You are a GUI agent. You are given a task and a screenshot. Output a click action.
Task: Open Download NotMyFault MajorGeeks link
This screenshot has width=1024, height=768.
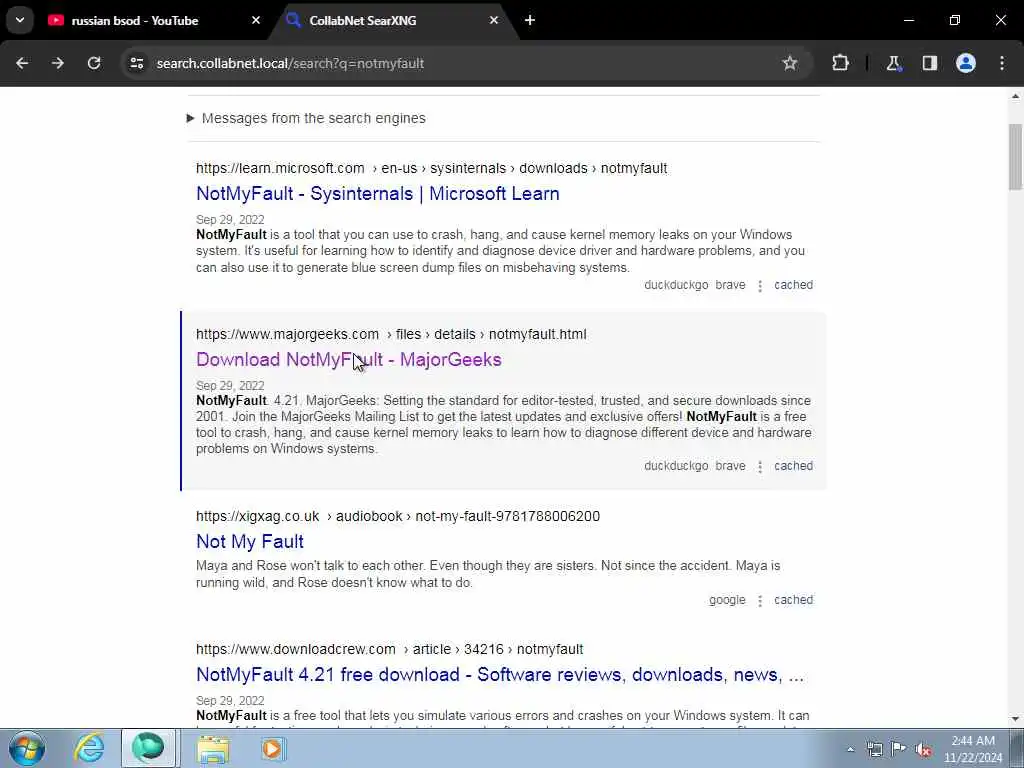click(x=349, y=360)
